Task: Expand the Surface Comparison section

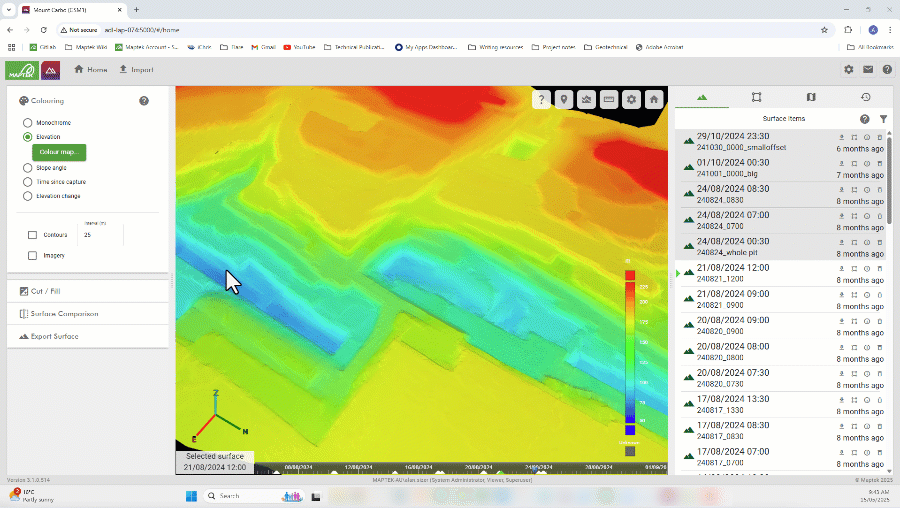Action: pyautogui.click(x=63, y=314)
